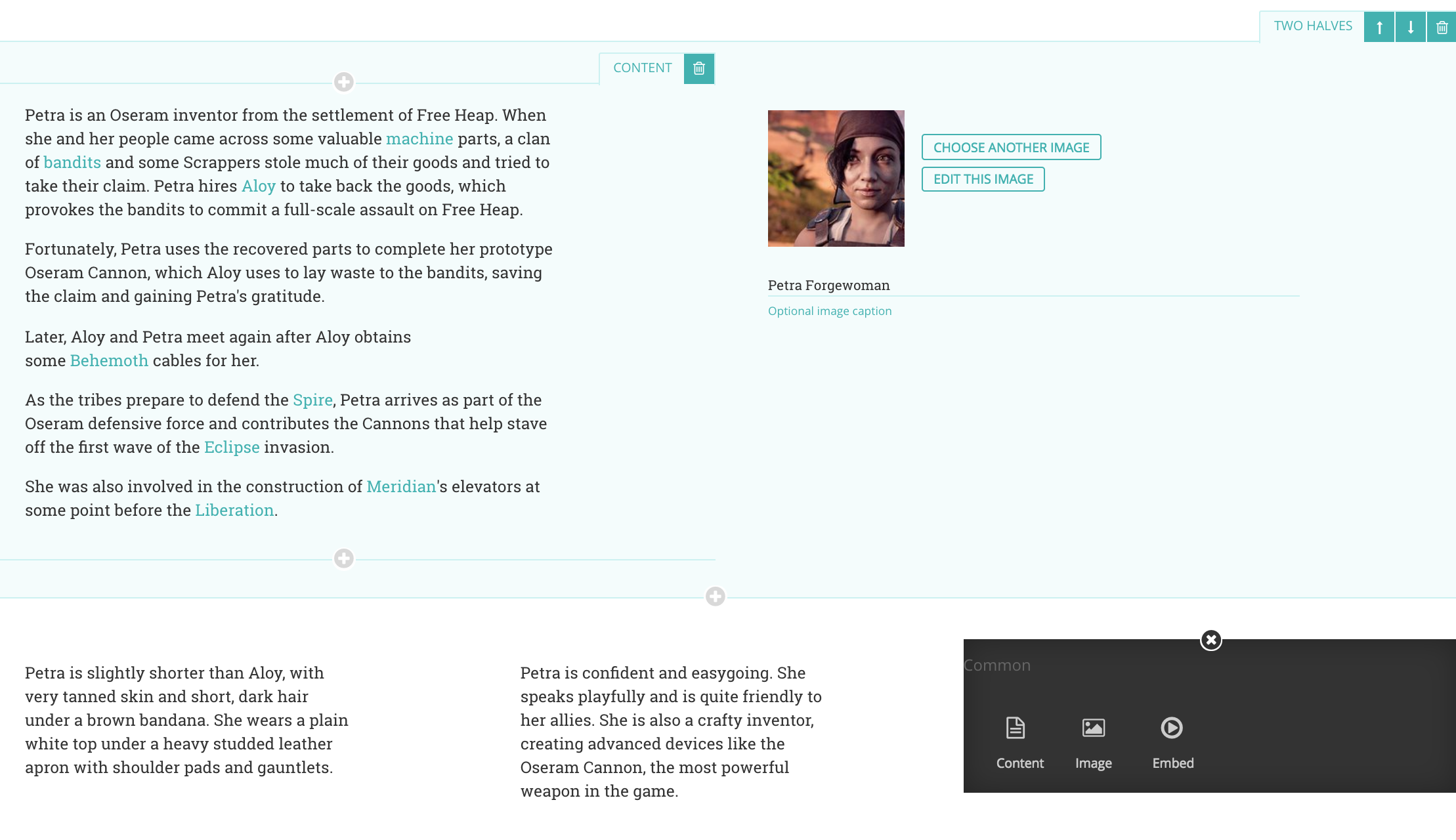The image size is (1456, 840).
Task: Add a block below the Two Halves section
Action: click(x=716, y=597)
